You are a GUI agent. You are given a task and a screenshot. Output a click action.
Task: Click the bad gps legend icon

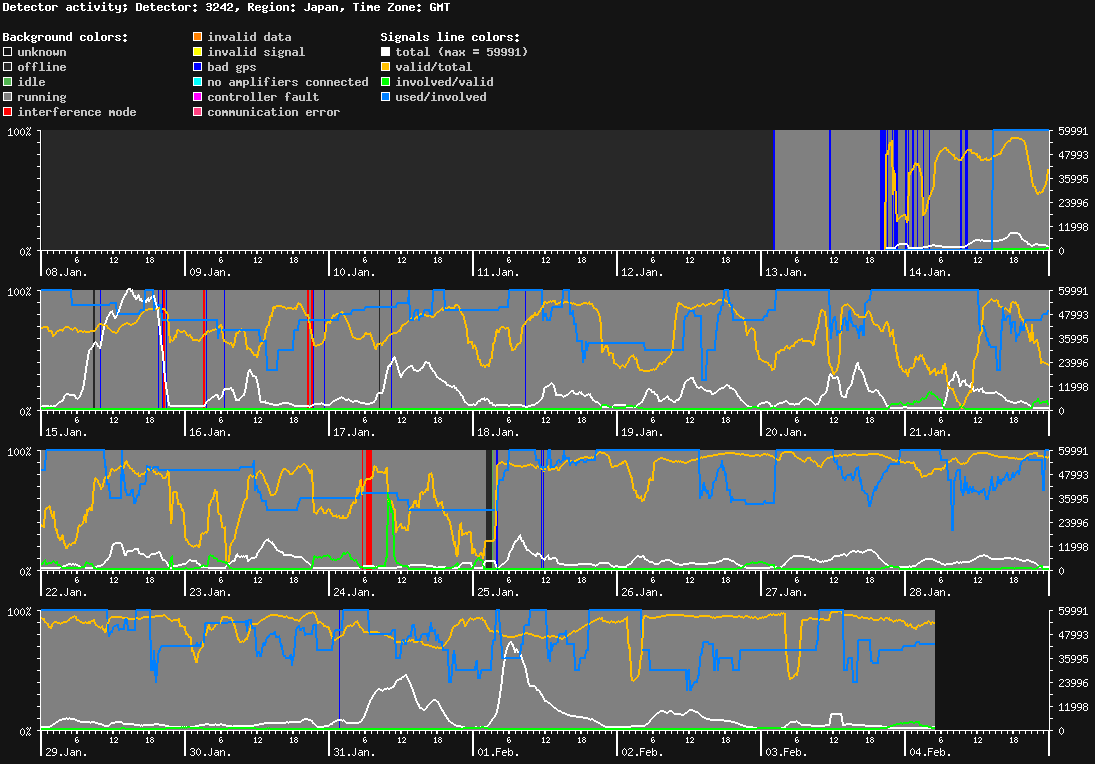[199, 67]
